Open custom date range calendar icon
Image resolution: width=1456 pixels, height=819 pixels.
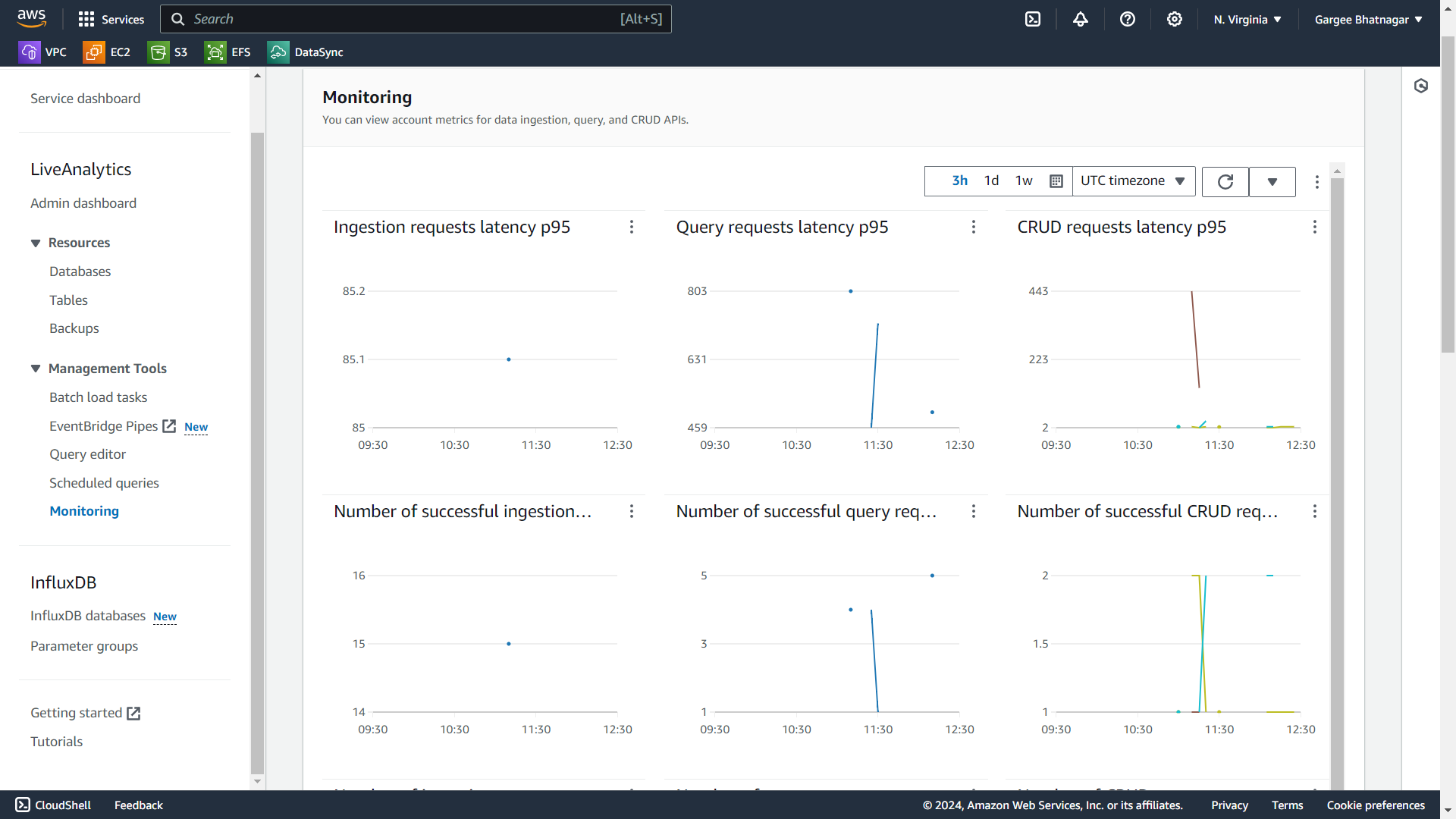1056,181
